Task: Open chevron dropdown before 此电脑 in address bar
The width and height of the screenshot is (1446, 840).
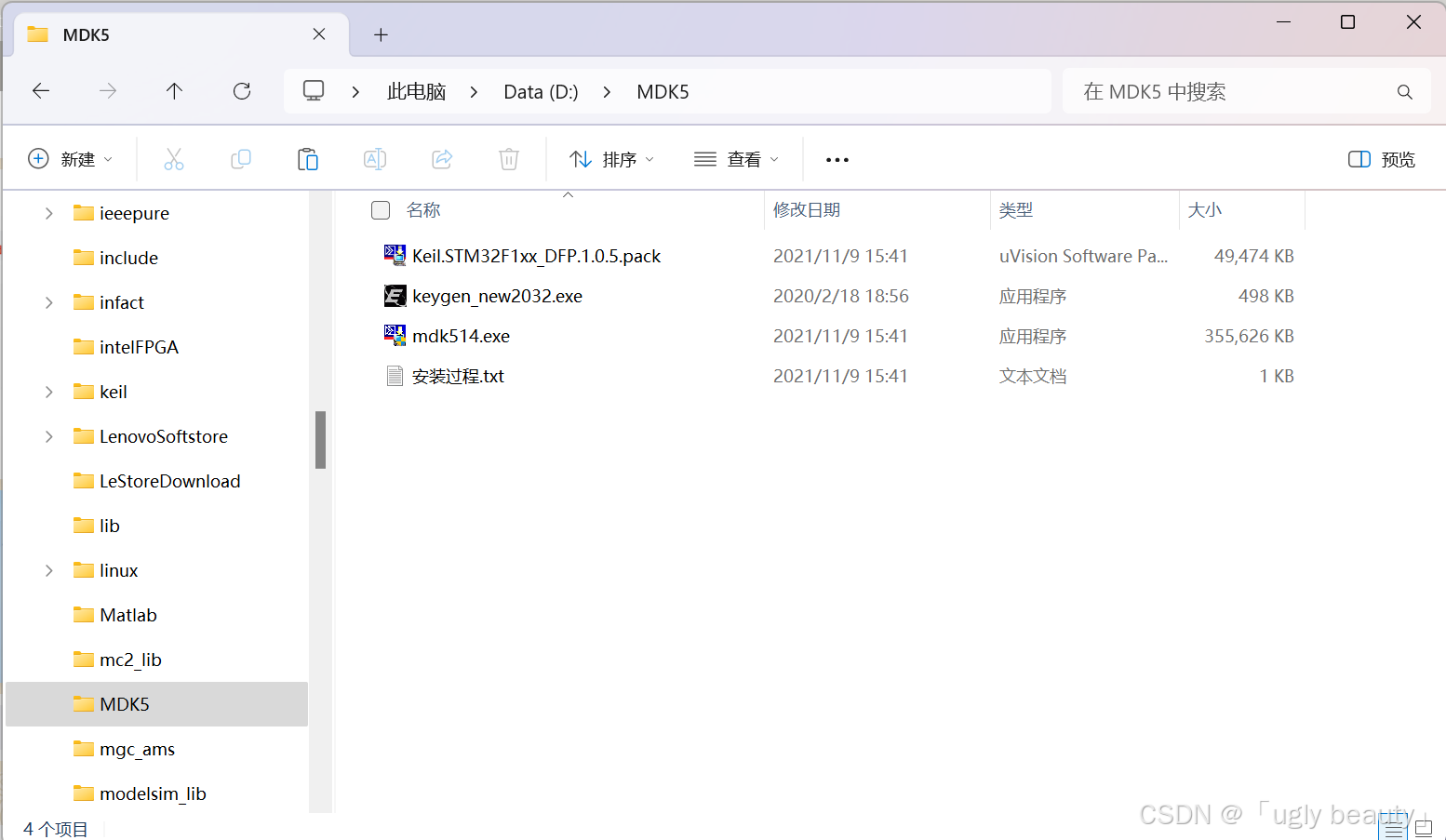Action: click(x=355, y=92)
